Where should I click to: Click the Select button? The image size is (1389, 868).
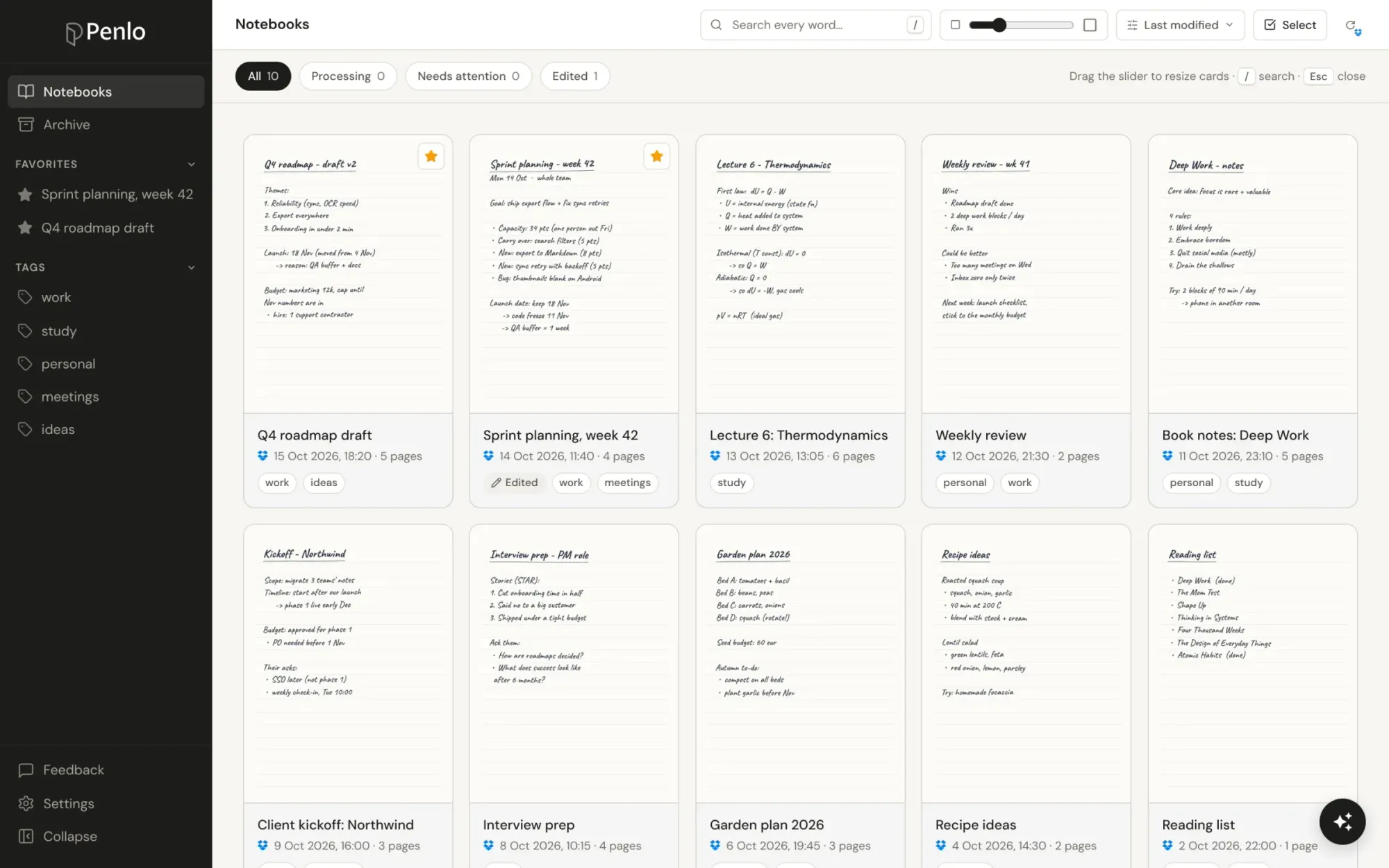click(x=1290, y=25)
